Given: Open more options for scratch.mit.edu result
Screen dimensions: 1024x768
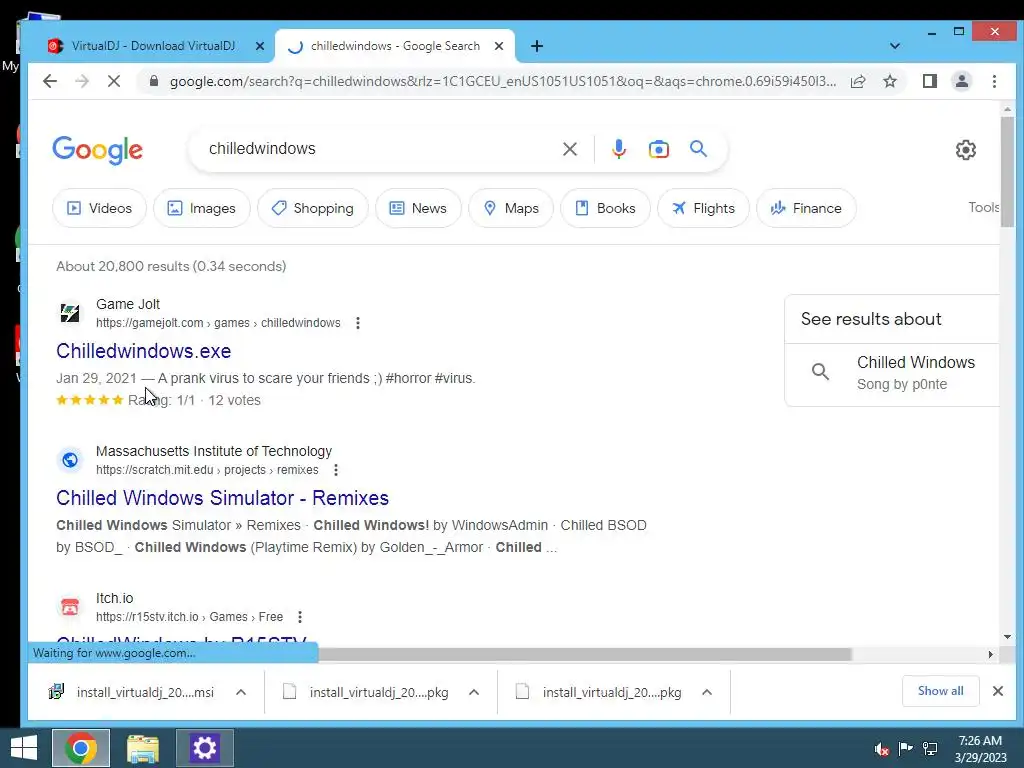Looking at the screenshot, I should tap(335, 470).
